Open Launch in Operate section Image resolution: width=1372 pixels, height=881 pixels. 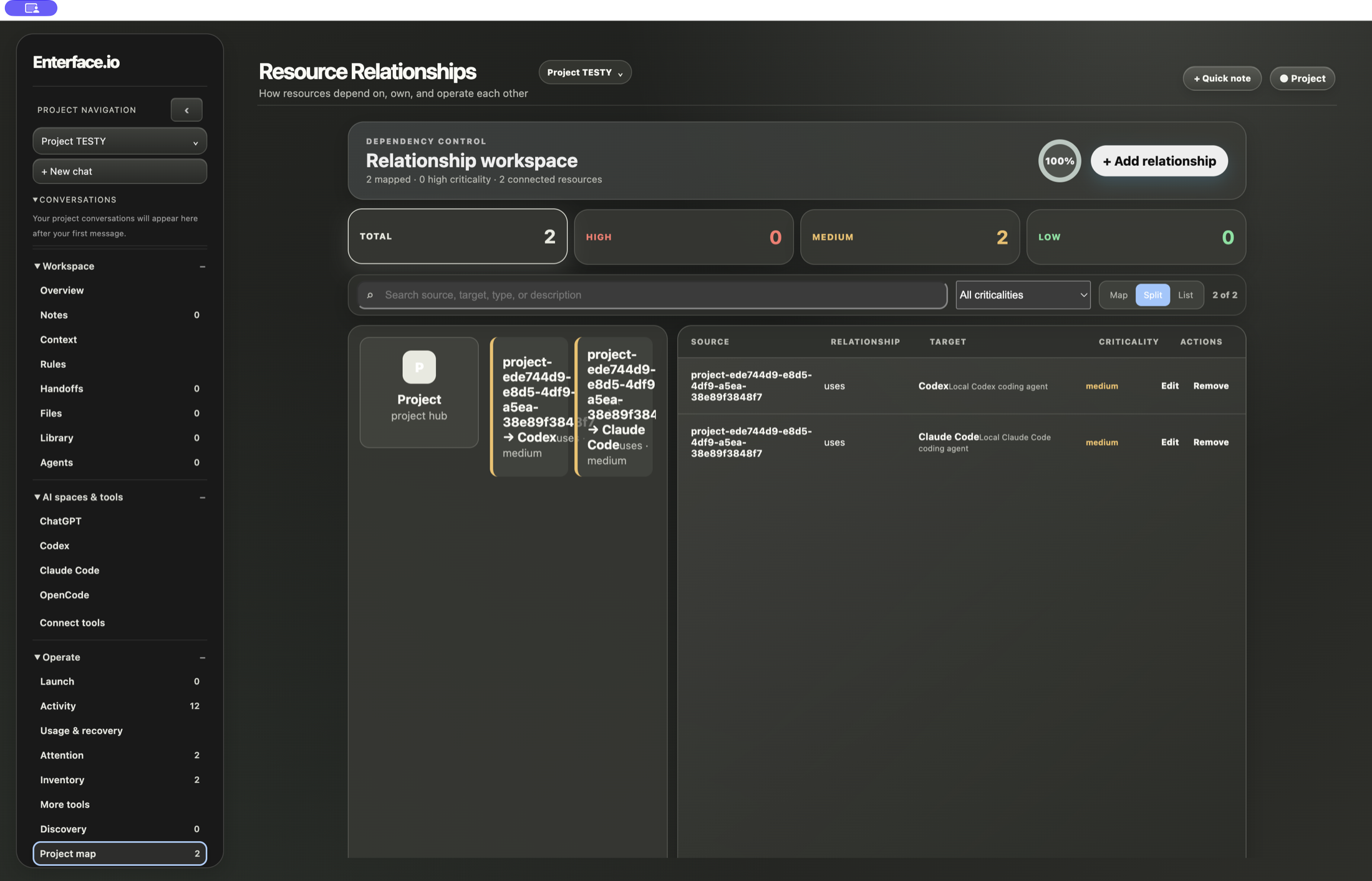(x=120, y=681)
